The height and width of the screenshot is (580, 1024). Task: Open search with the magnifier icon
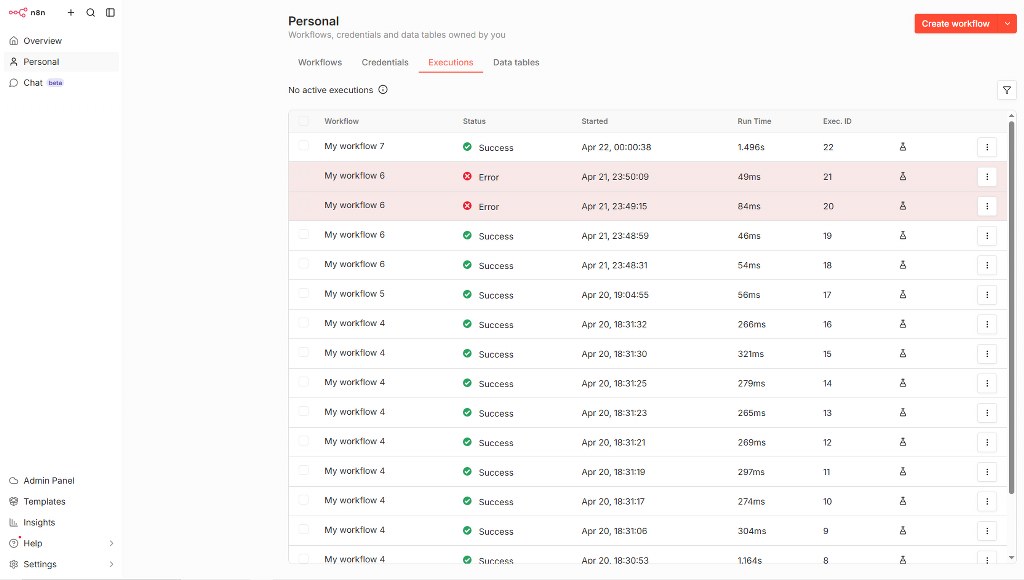[x=91, y=12]
